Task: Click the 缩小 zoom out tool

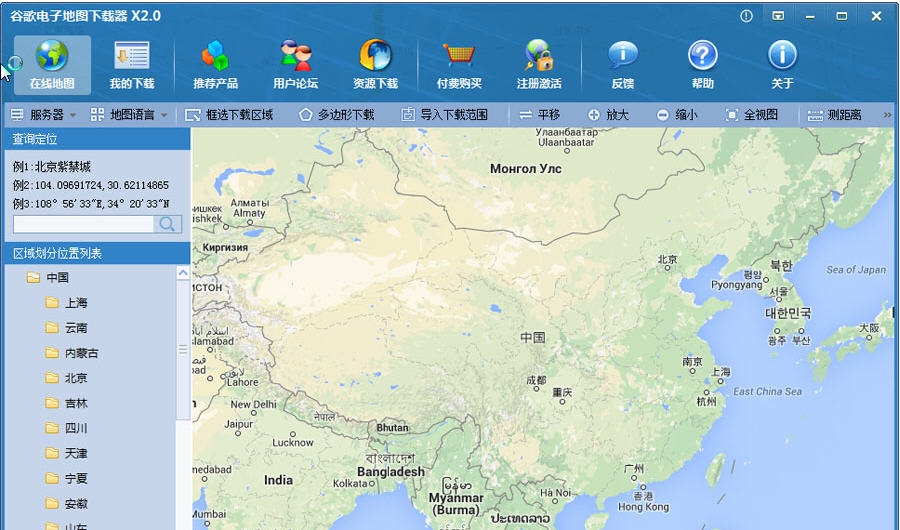Action: [x=677, y=115]
